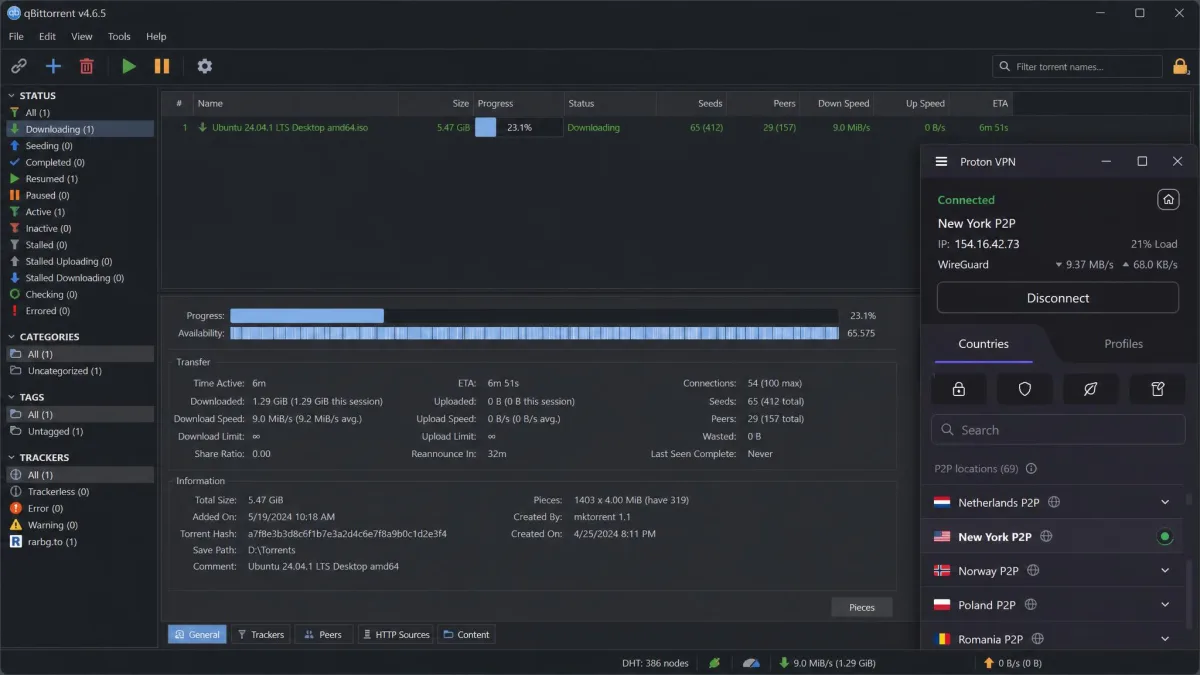Click the globe icon beside New York P2P

(x=1046, y=537)
